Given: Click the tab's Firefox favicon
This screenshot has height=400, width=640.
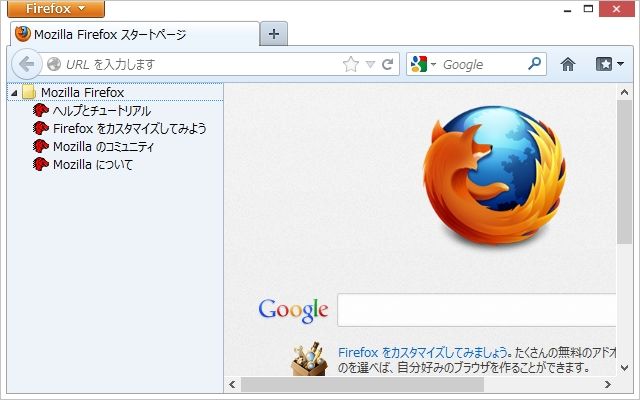Looking at the screenshot, I should click(23, 34).
